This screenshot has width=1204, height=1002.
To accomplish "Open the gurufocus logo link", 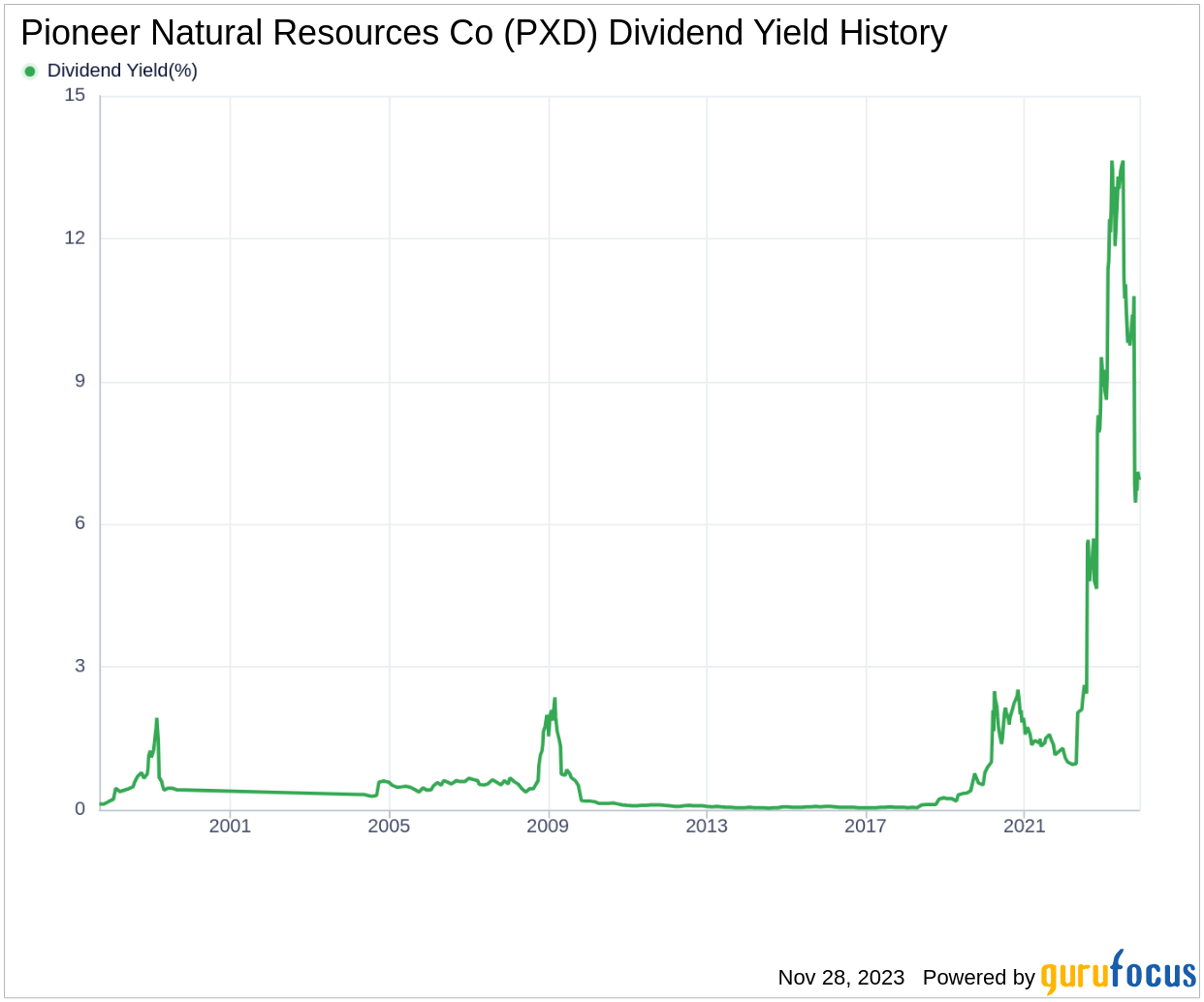I will [1118, 974].
